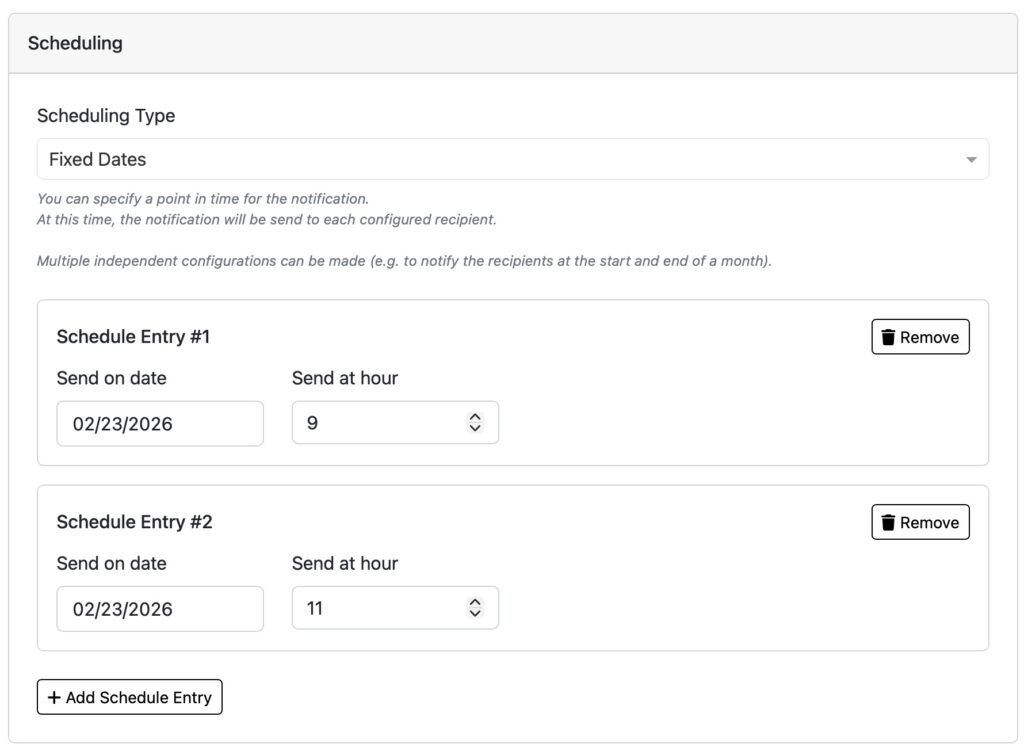
Task: Click the Scheduling Type label
Action: [x=106, y=116]
